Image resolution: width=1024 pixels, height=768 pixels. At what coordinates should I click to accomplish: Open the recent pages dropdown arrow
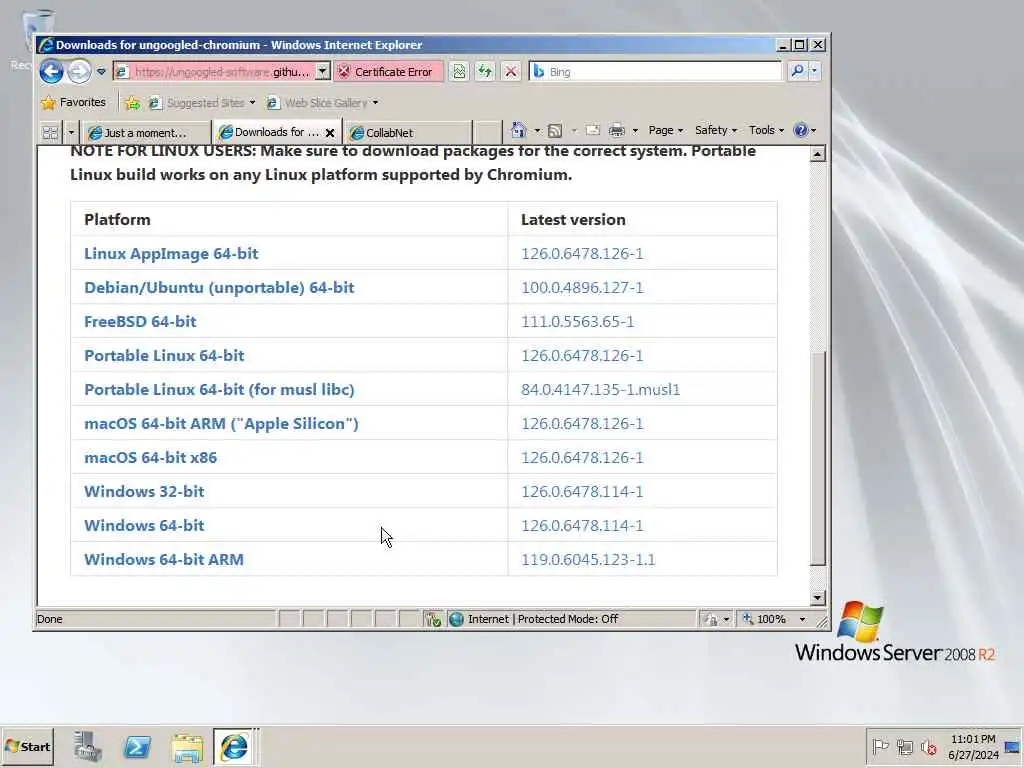click(101, 72)
